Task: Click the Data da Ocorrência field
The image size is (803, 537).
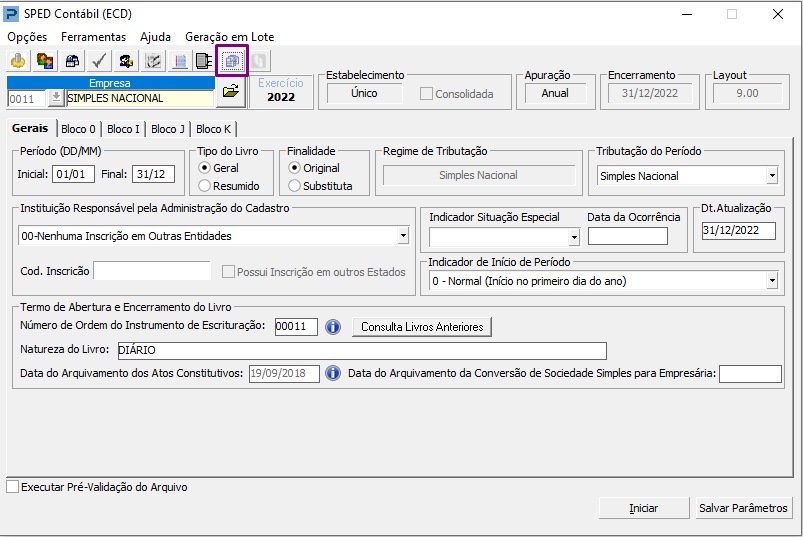Action: (628, 236)
